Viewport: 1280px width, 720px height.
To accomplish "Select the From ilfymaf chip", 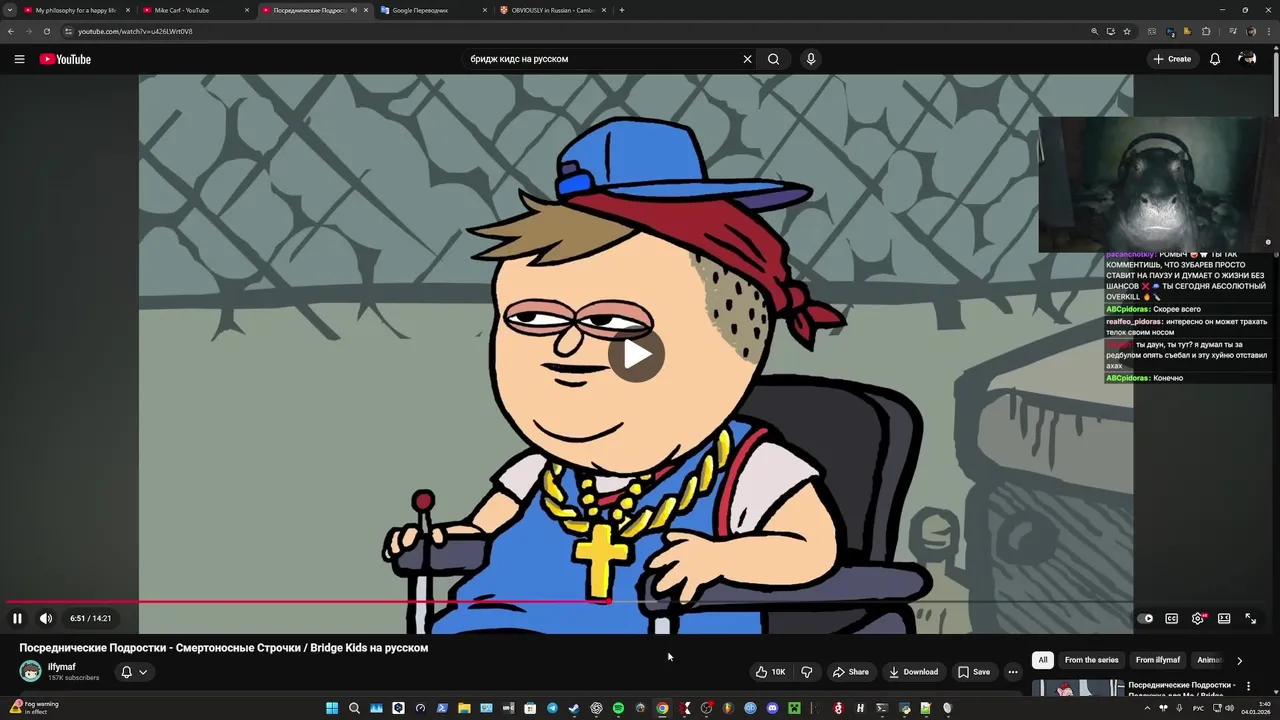I will point(1158,660).
